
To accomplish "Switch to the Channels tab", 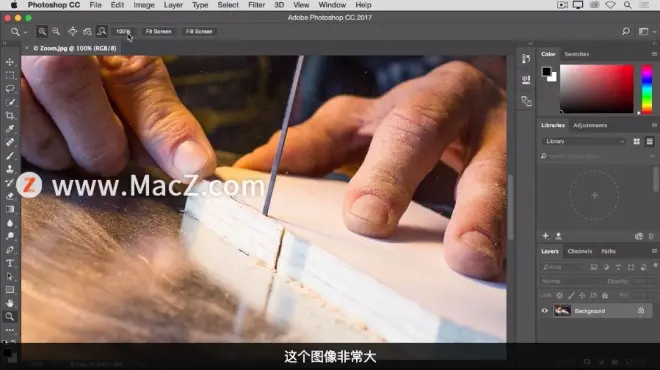I will [580, 251].
